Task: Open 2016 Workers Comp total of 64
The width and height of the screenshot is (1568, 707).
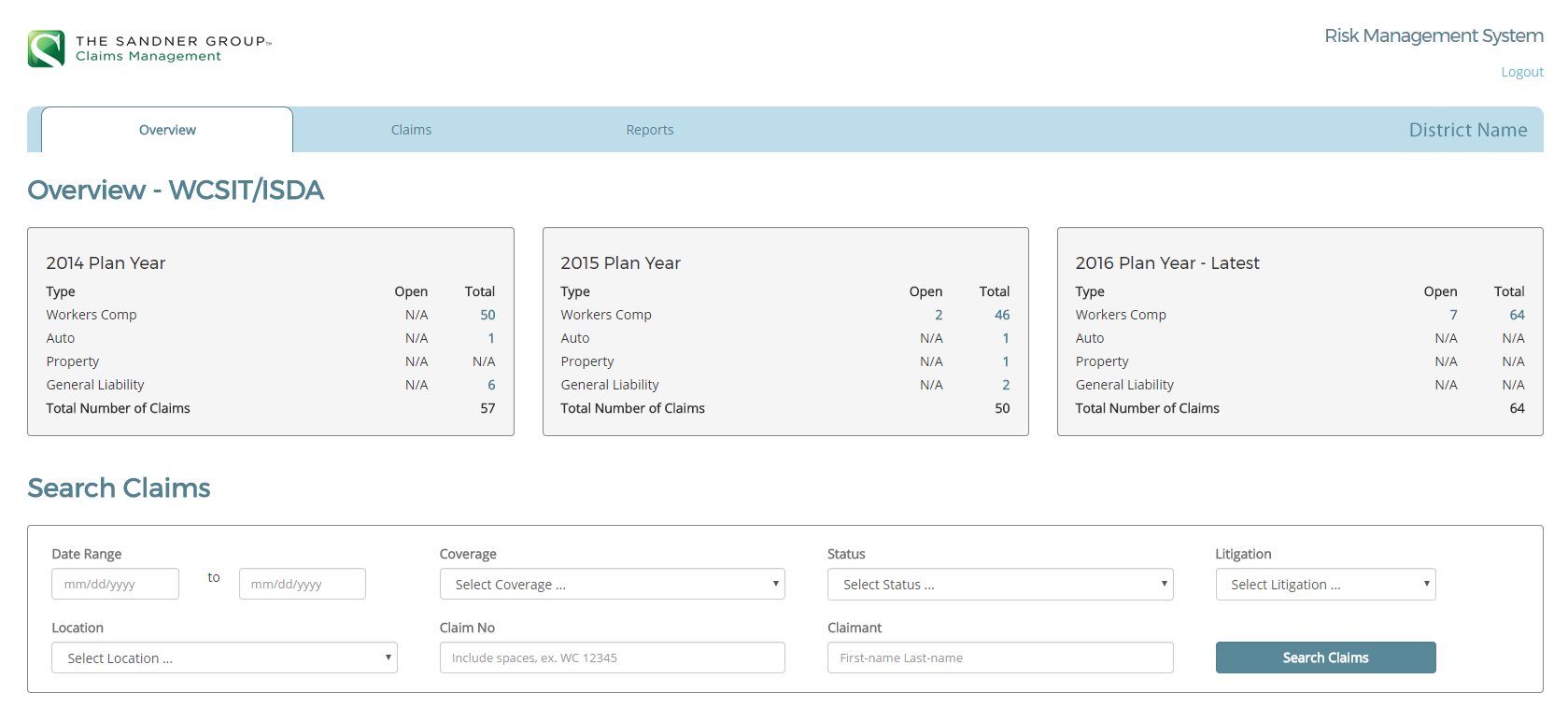Action: [1517, 315]
